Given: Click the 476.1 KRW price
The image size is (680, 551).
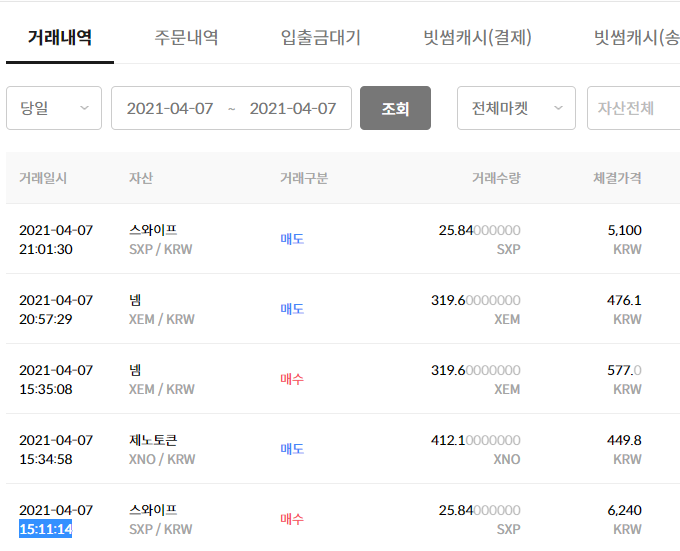Looking at the screenshot, I should click(x=624, y=300).
